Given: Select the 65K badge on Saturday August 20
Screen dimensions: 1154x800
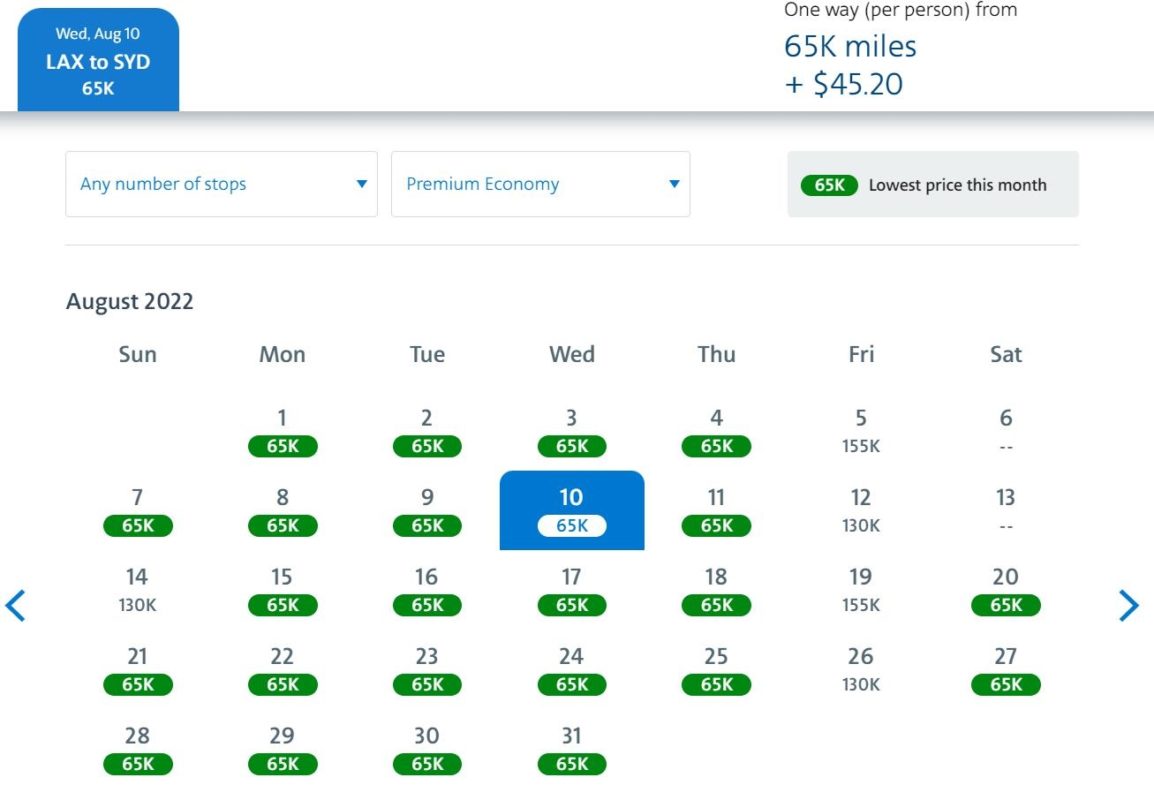Looking at the screenshot, I should point(1005,605).
